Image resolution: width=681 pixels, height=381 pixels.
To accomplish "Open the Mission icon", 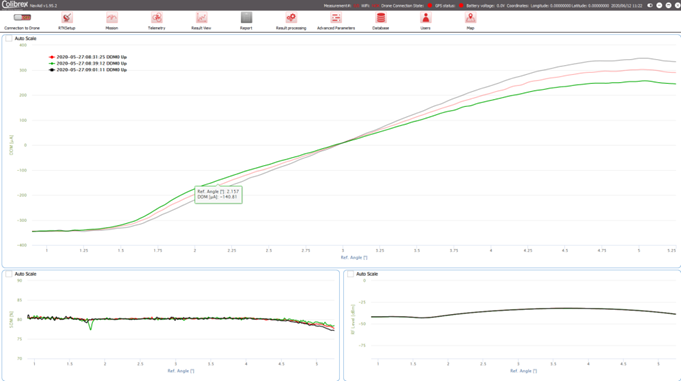I will tap(112, 18).
